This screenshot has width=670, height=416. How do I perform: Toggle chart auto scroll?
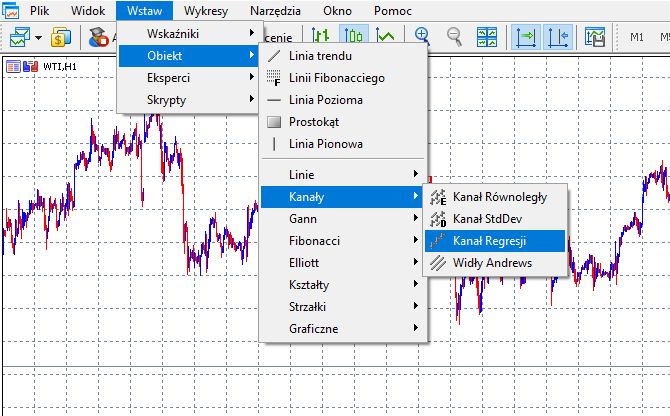(x=526, y=37)
